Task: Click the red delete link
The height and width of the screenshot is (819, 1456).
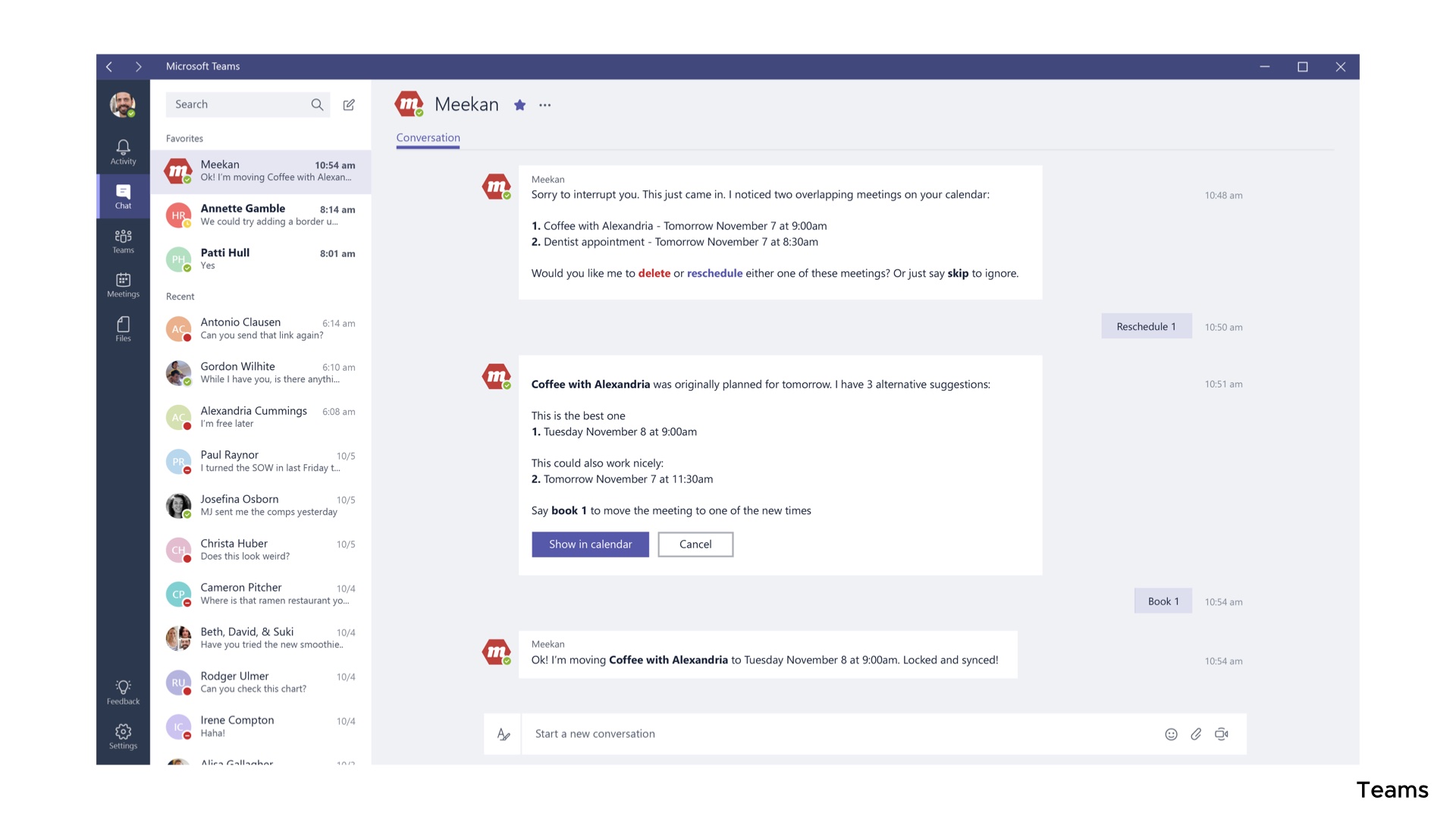Action: (x=654, y=274)
